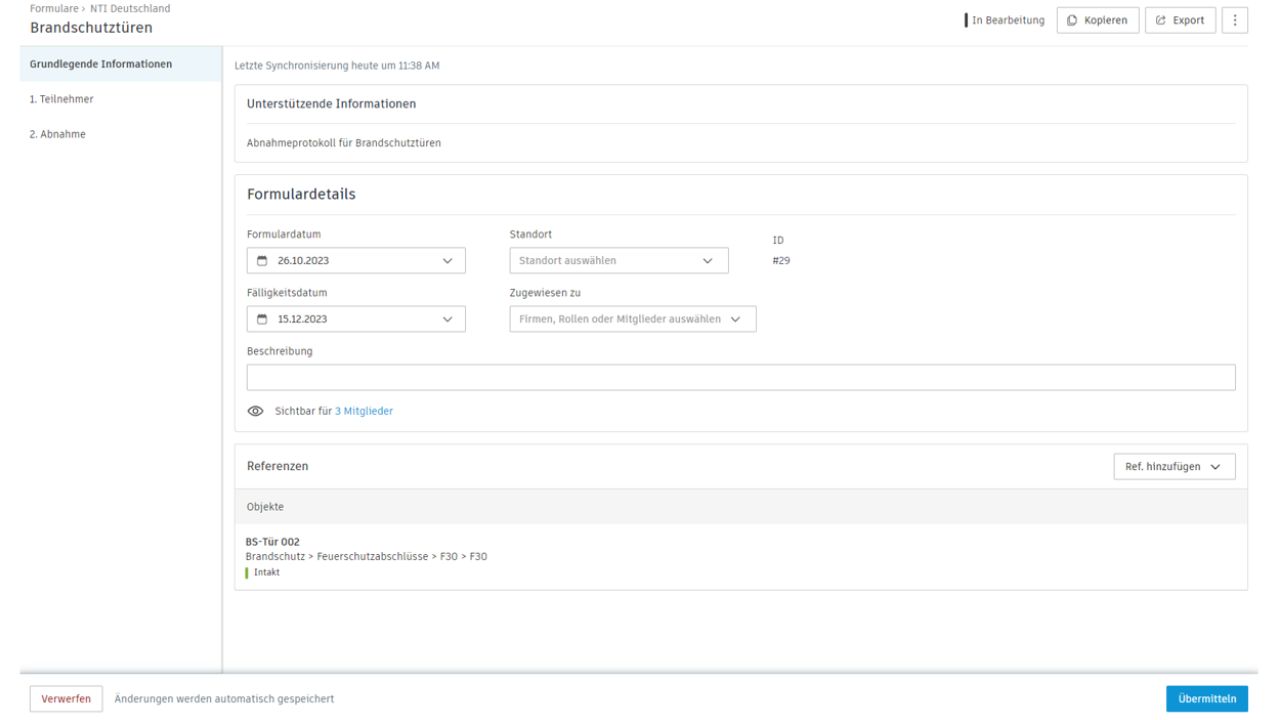The width and height of the screenshot is (1280, 720).
Task: Open the Standort auswählen dropdown
Action: tap(619, 260)
